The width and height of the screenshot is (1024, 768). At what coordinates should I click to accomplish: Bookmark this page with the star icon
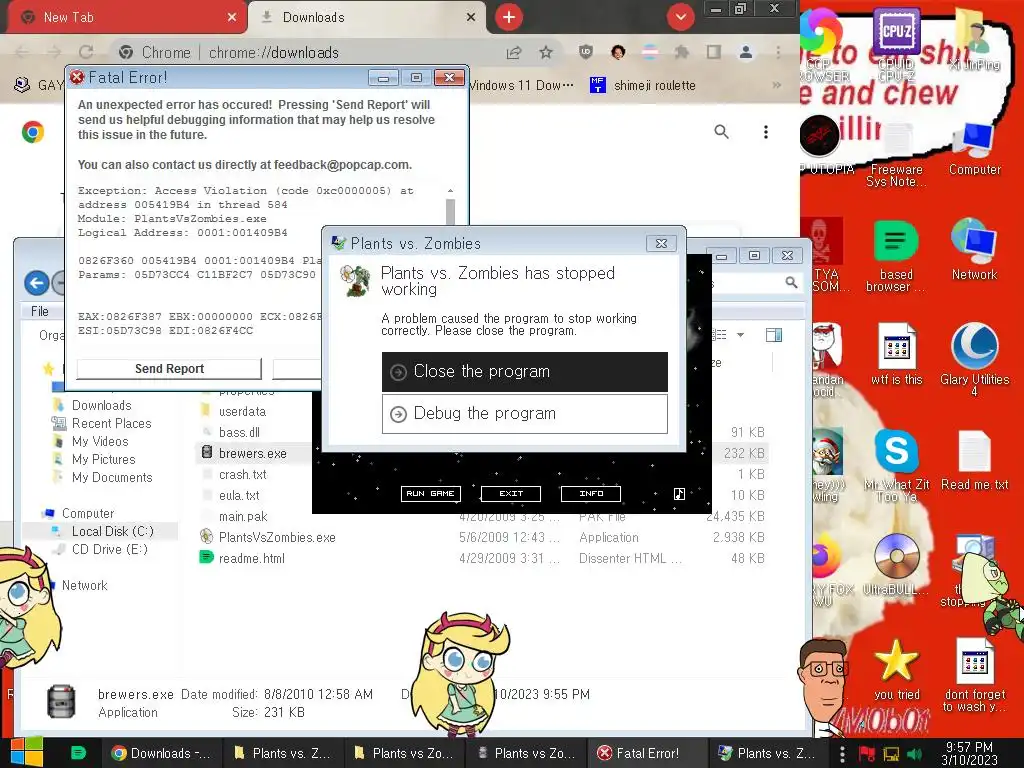pos(546,52)
